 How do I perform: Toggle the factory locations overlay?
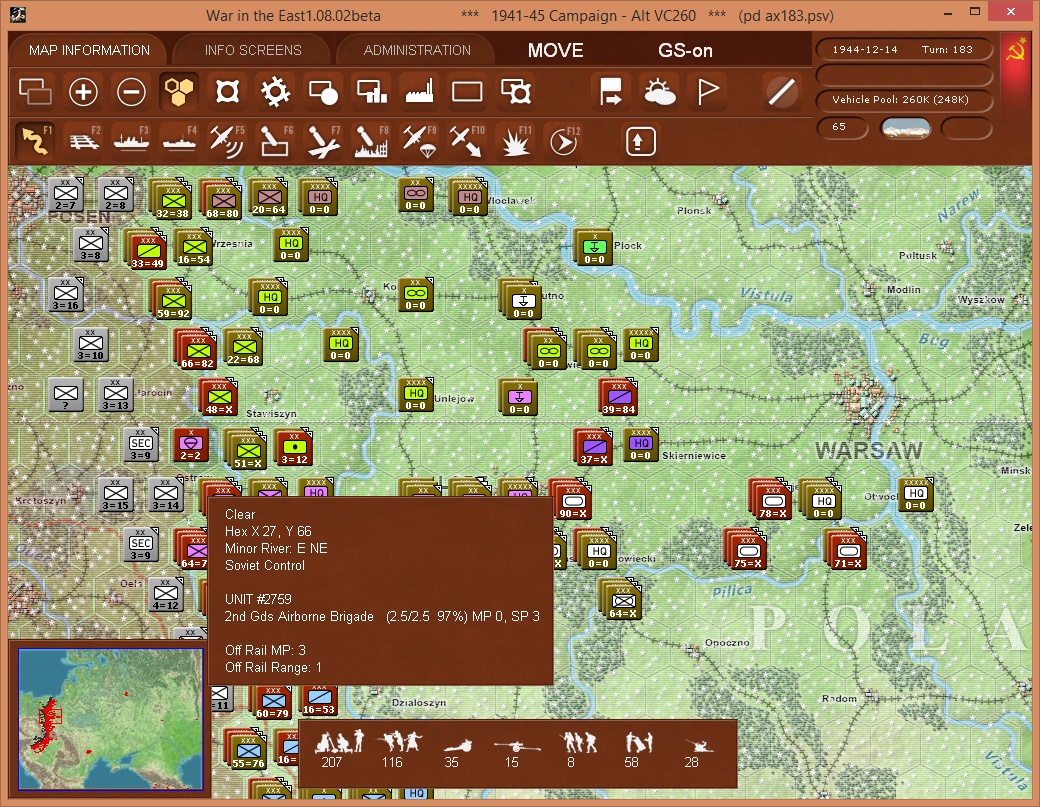pyautogui.click(x=419, y=92)
